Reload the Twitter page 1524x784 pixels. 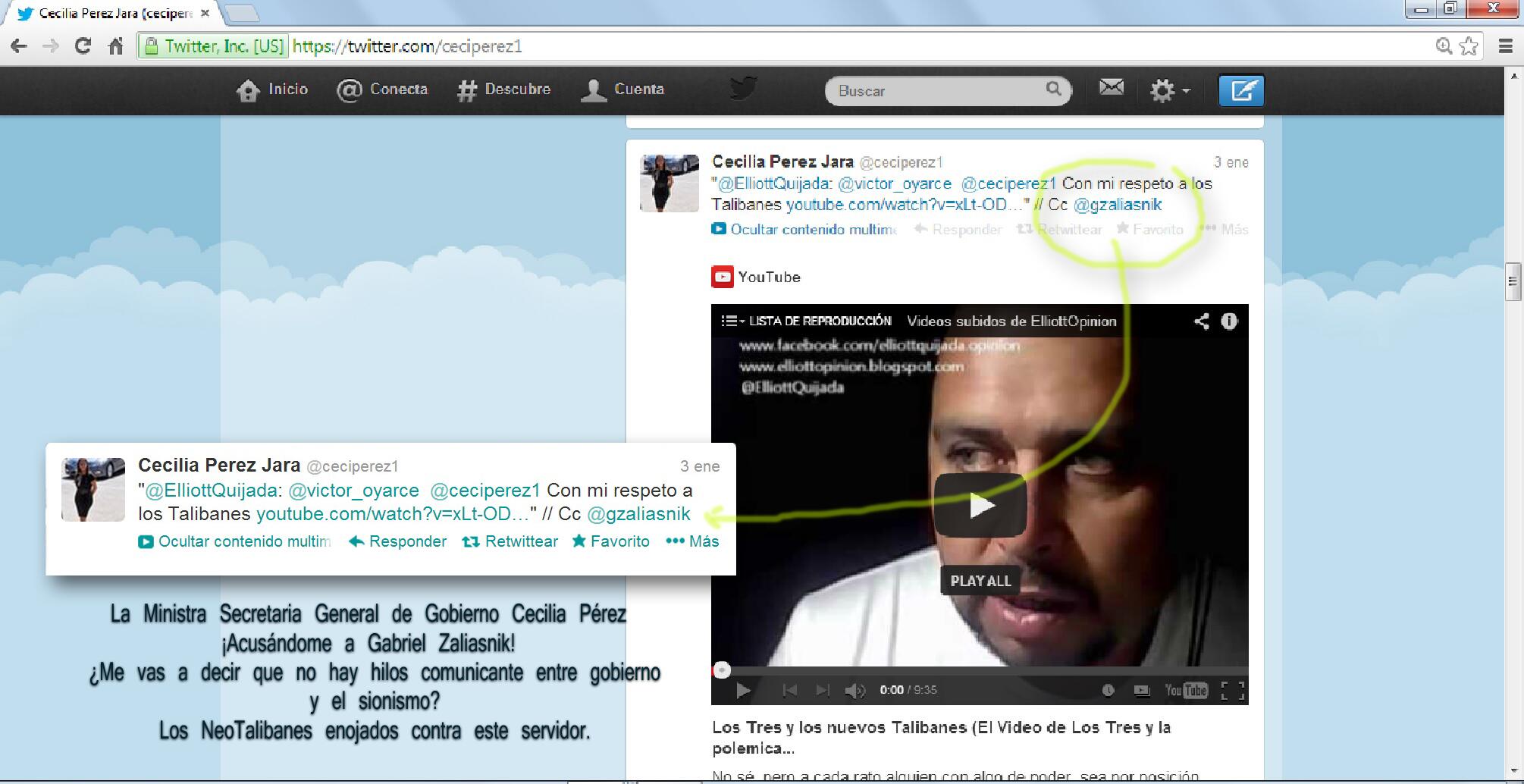coord(83,46)
